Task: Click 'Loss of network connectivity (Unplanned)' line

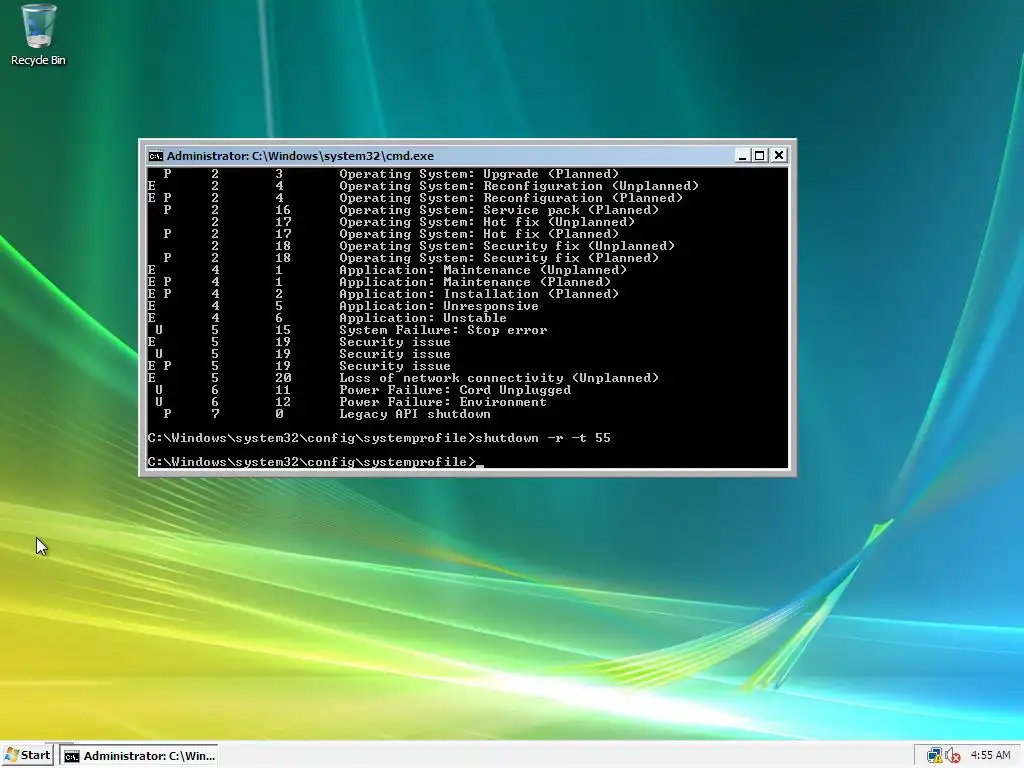Action: click(x=500, y=378)
